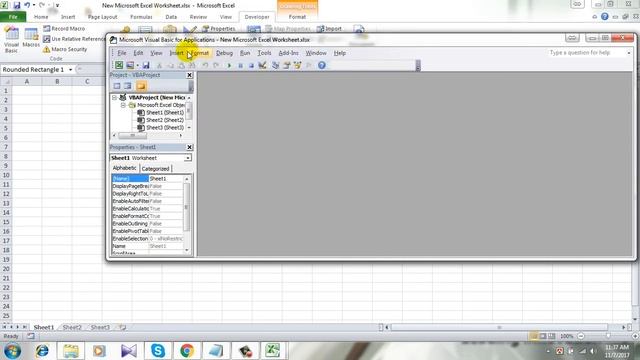
Task: Click Reset stop icon in VBA toolbar
Action: click(251, 65)
